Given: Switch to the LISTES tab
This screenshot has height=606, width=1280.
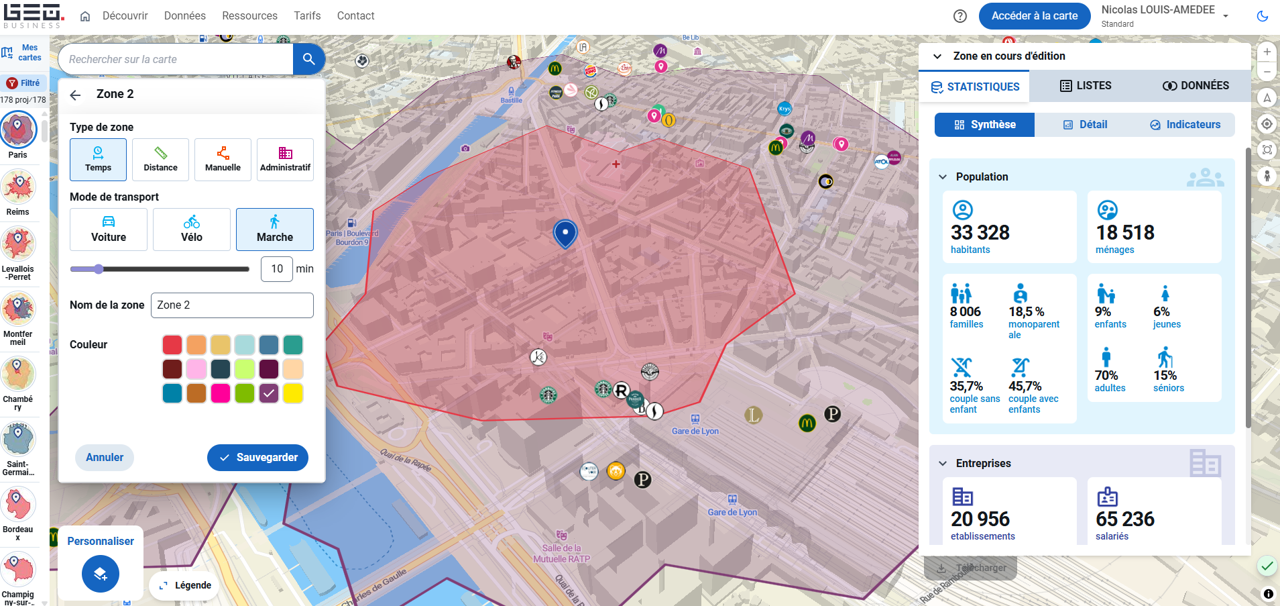Looking at the screenshot, I should (x=1085, y=86).
